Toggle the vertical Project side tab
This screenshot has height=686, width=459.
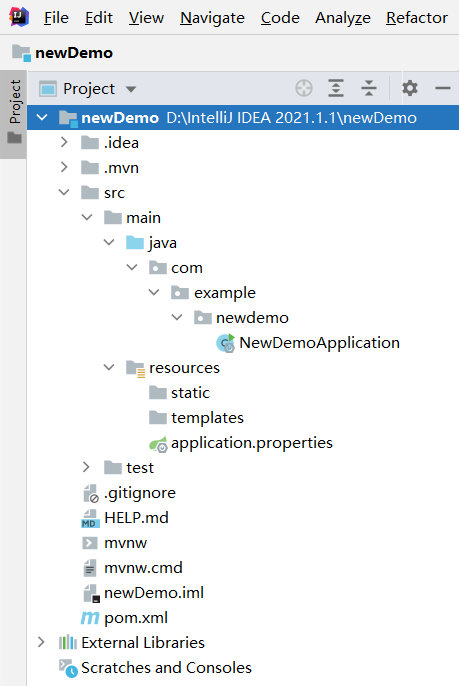pyautogui.click(x=14, y=114)
